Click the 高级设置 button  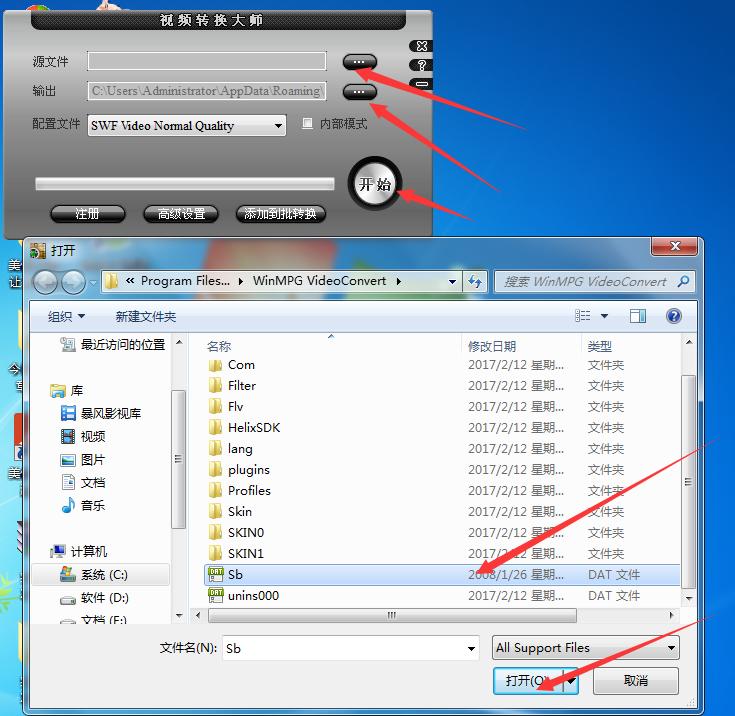click(x=181, y=214)
